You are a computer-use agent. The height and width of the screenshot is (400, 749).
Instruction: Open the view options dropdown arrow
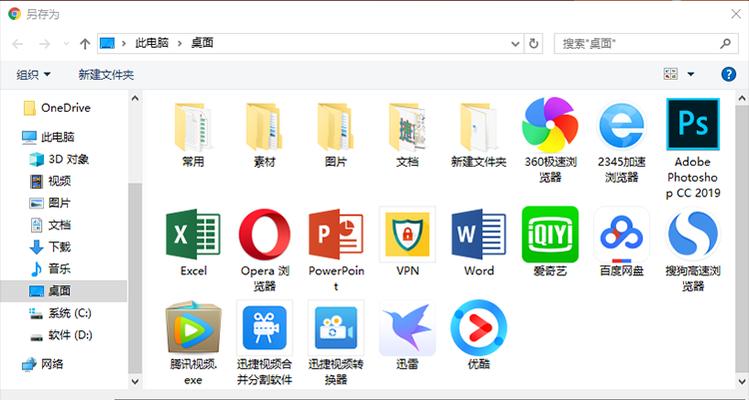coord(691,74)
